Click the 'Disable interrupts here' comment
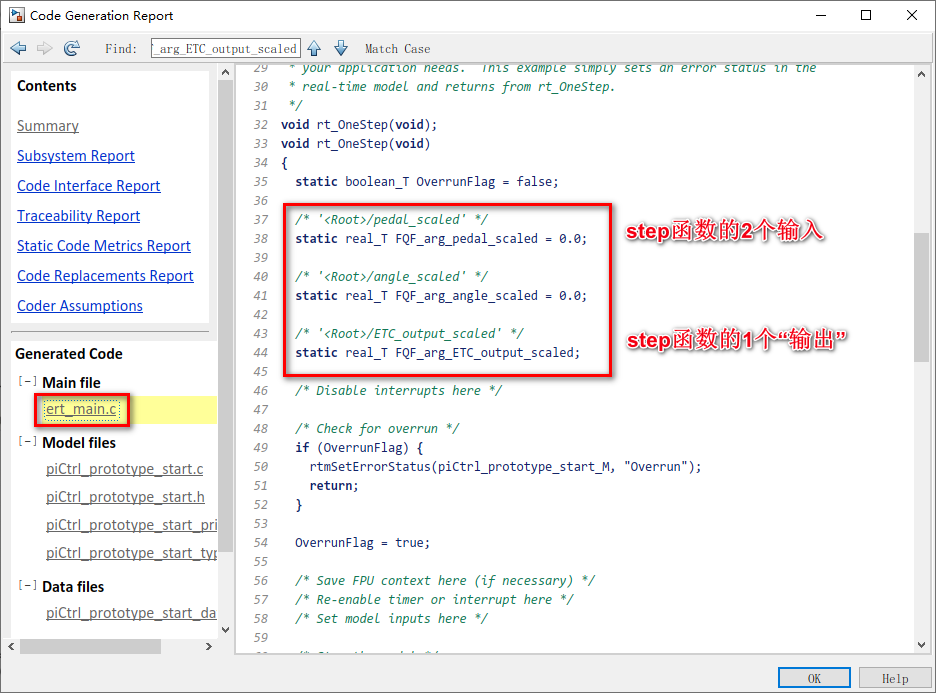 pyautogui.click(x=398, y=391)
